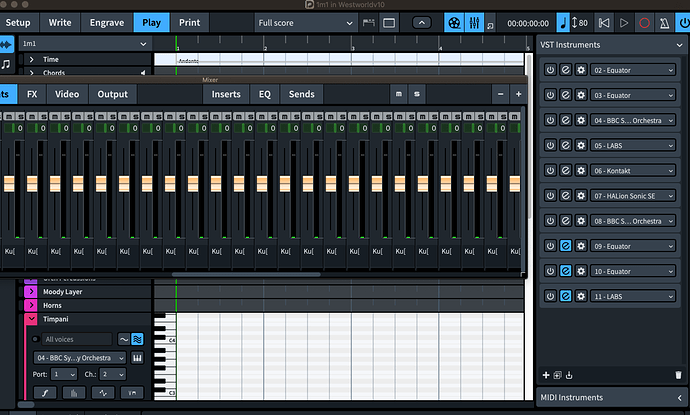Delete the VST instrument with trash icon

(x=678, y=375)
